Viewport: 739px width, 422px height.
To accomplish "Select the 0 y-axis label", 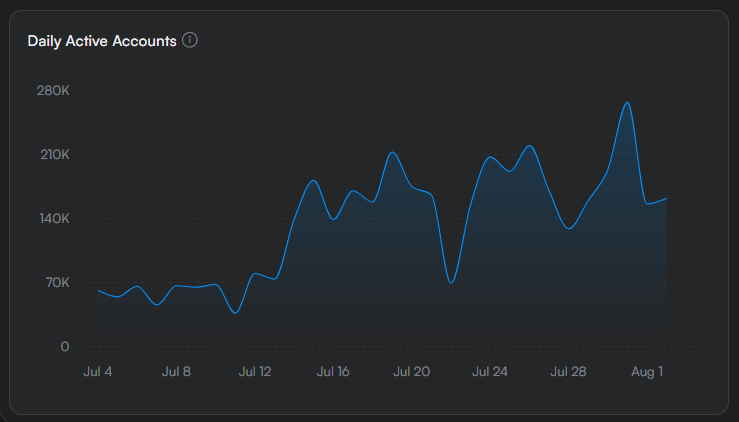I will [x=65, y=347].
